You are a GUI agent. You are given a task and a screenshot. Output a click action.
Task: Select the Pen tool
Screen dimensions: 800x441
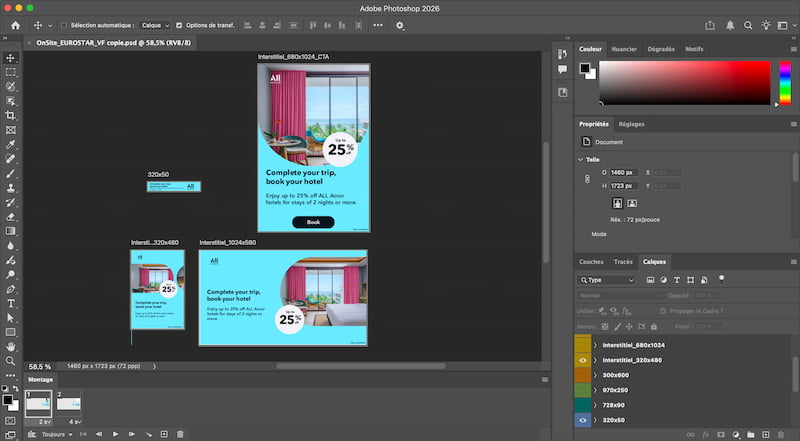[10, 289]
